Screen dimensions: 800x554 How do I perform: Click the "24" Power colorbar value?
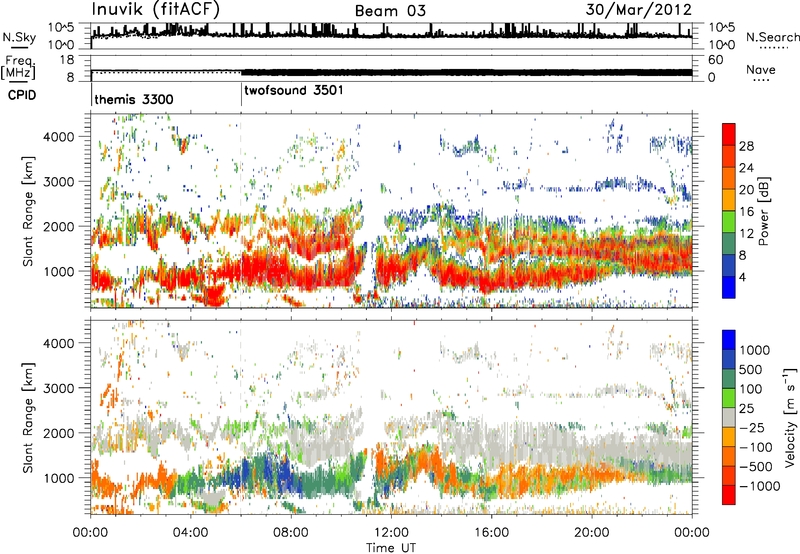point(746,168)
